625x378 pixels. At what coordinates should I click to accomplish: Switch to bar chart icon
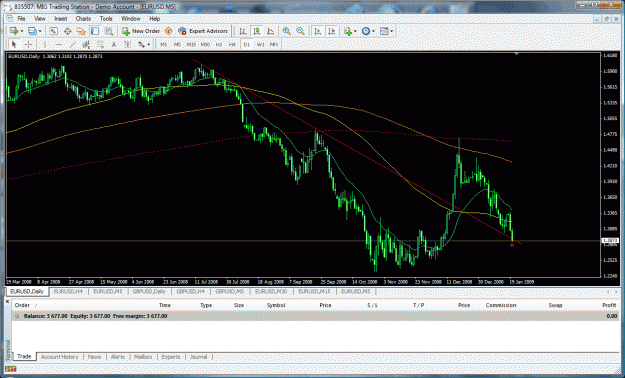tap(243, 31)
